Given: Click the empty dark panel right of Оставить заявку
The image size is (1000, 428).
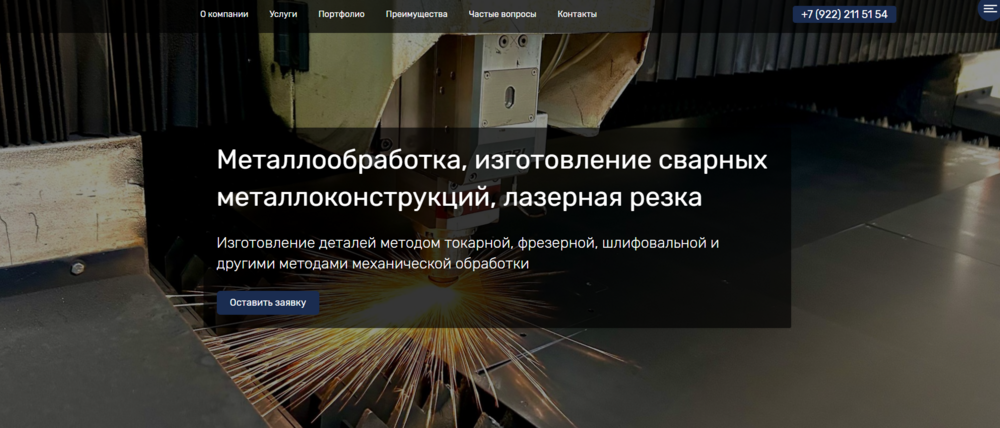Looking at the screenshot, I should [550, 302].
